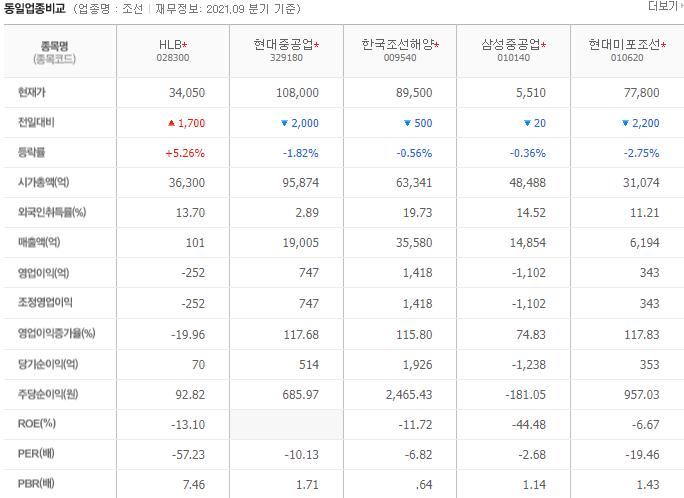Click PER value -57.23
Viewport: 684px width, 498px height.
tap(188, 455)
